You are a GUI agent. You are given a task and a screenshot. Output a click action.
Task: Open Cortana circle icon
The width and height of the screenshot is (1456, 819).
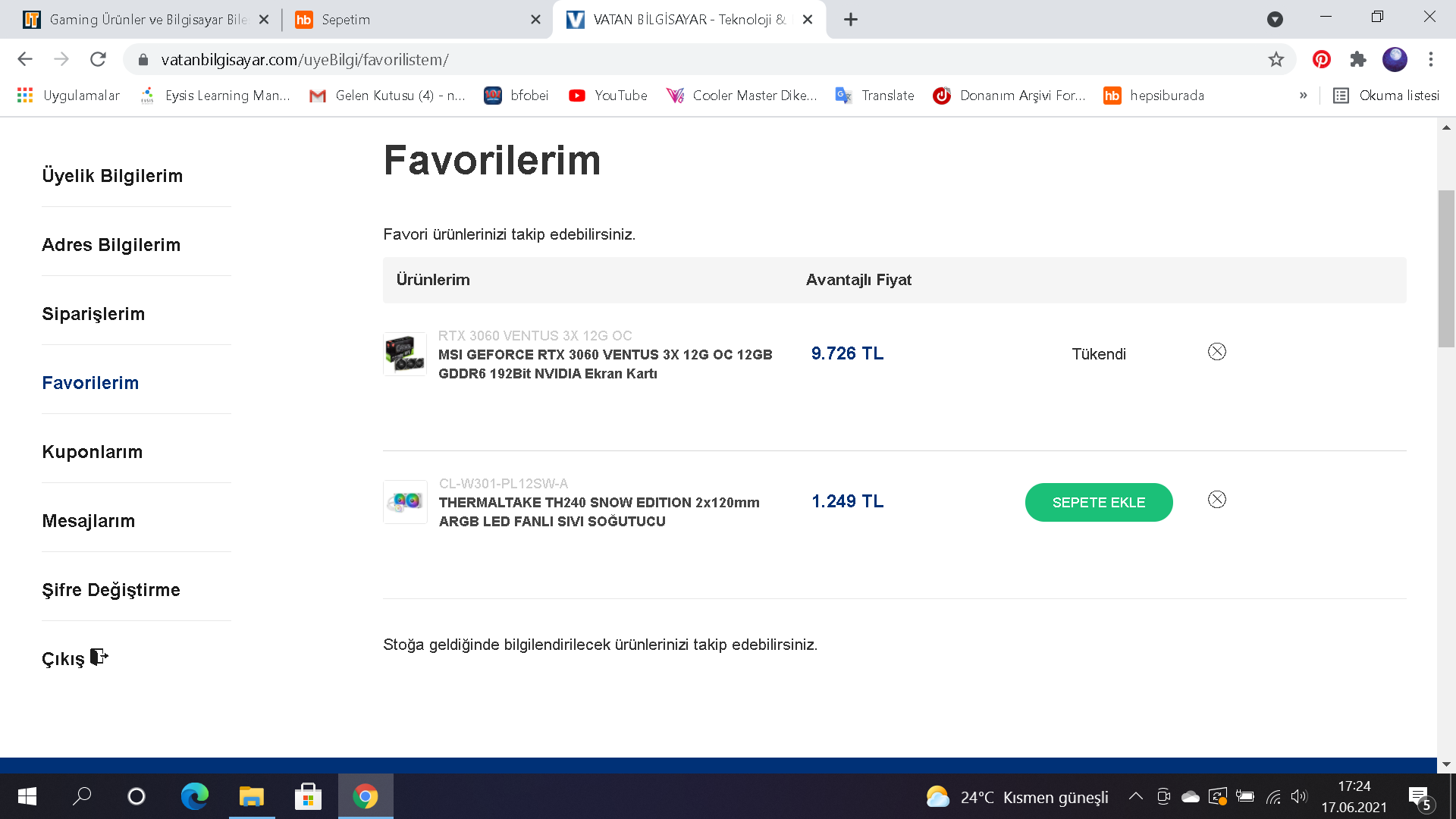pos(136,796)
